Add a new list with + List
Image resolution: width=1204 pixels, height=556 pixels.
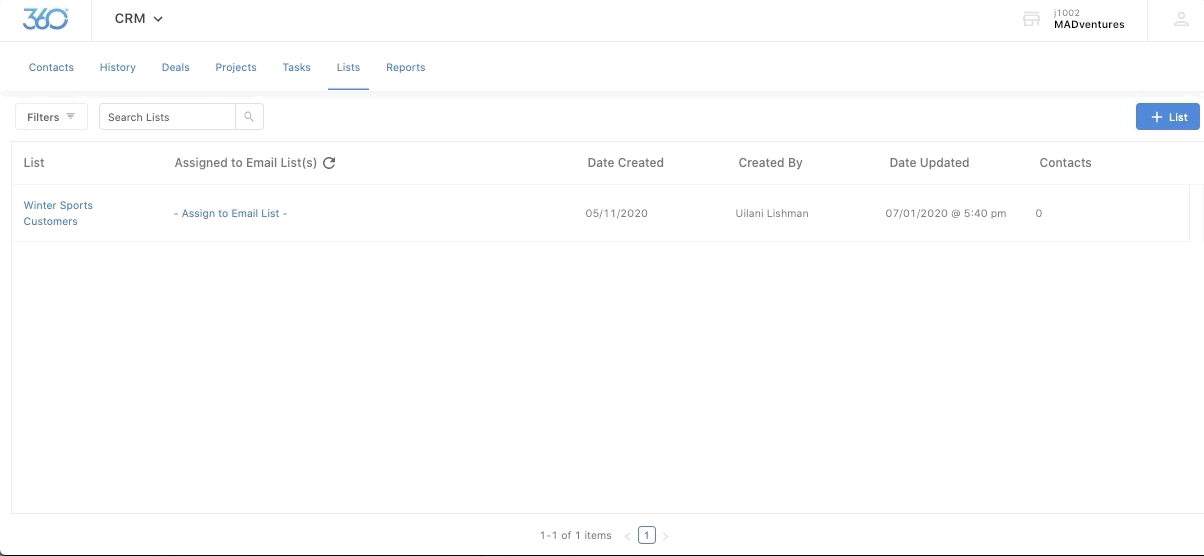pos(1168,117)
